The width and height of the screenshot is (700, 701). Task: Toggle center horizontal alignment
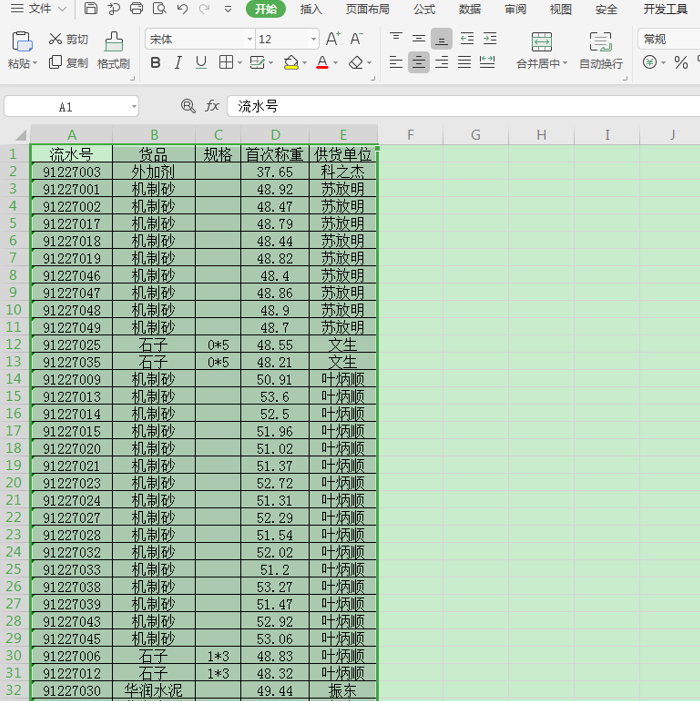coord(419,62)
